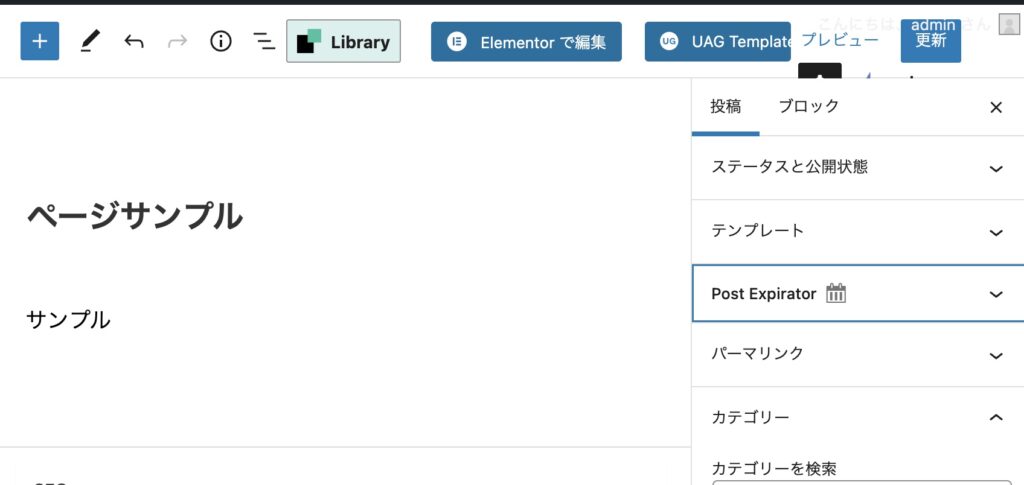Open the プレビュー preview link
The width and height of the screenshot is (1024, 485).
pyautogui.click(x=840, y=40)
